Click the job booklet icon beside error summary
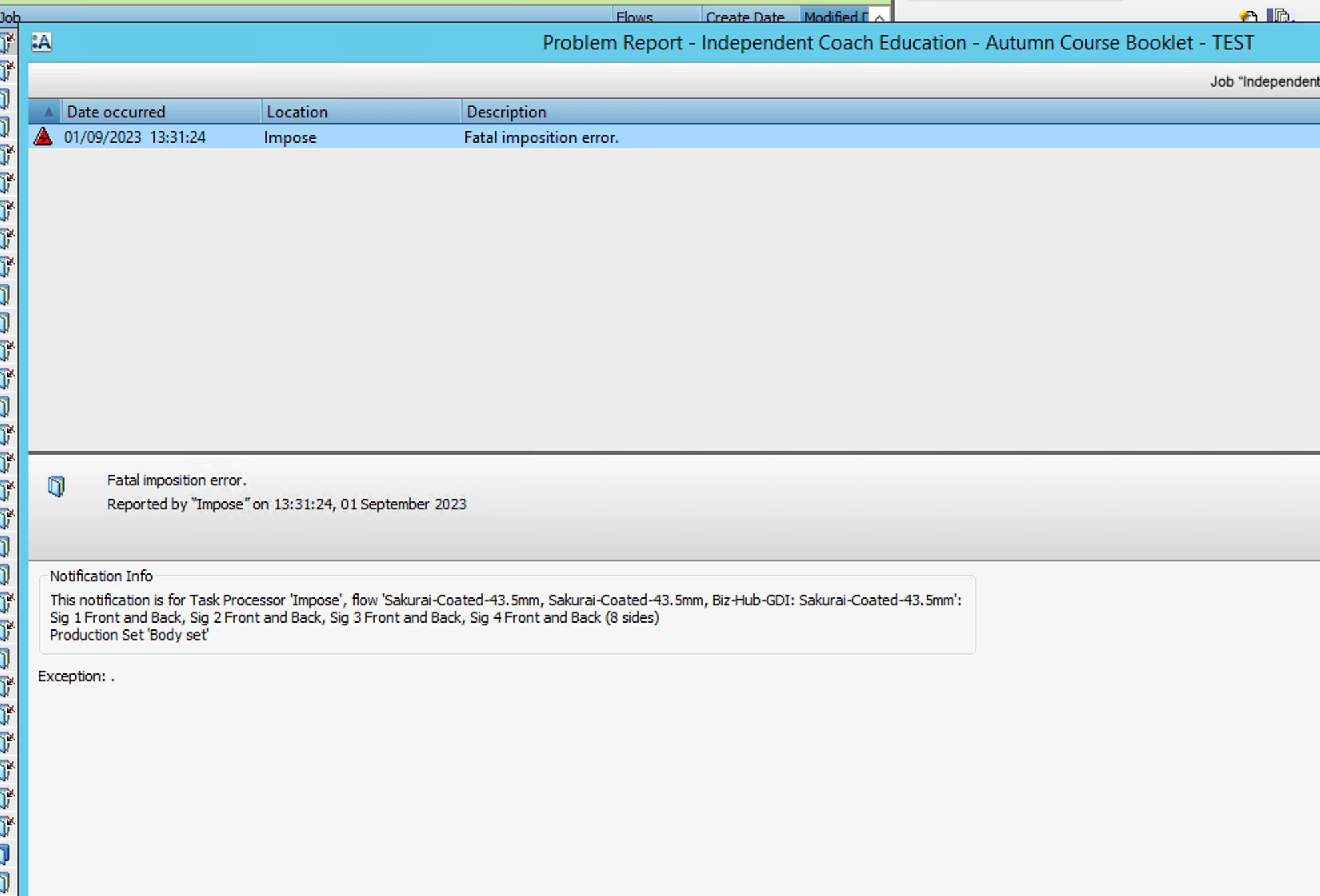 [x=57, y=487]
